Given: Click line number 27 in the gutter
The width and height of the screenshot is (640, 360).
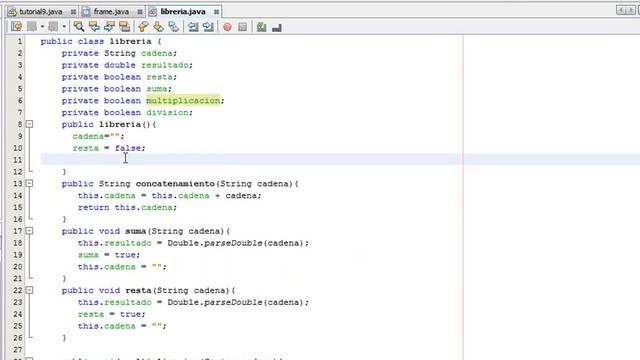Looking at the screenshot, I should tap(18, 349).
